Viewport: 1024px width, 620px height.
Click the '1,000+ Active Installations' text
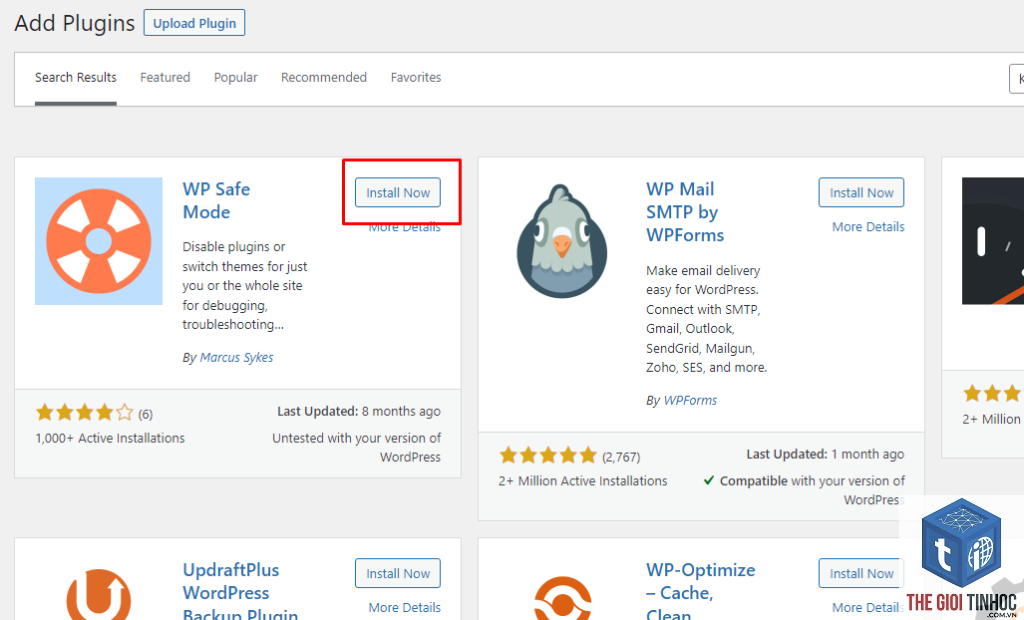tap(110, 438)
